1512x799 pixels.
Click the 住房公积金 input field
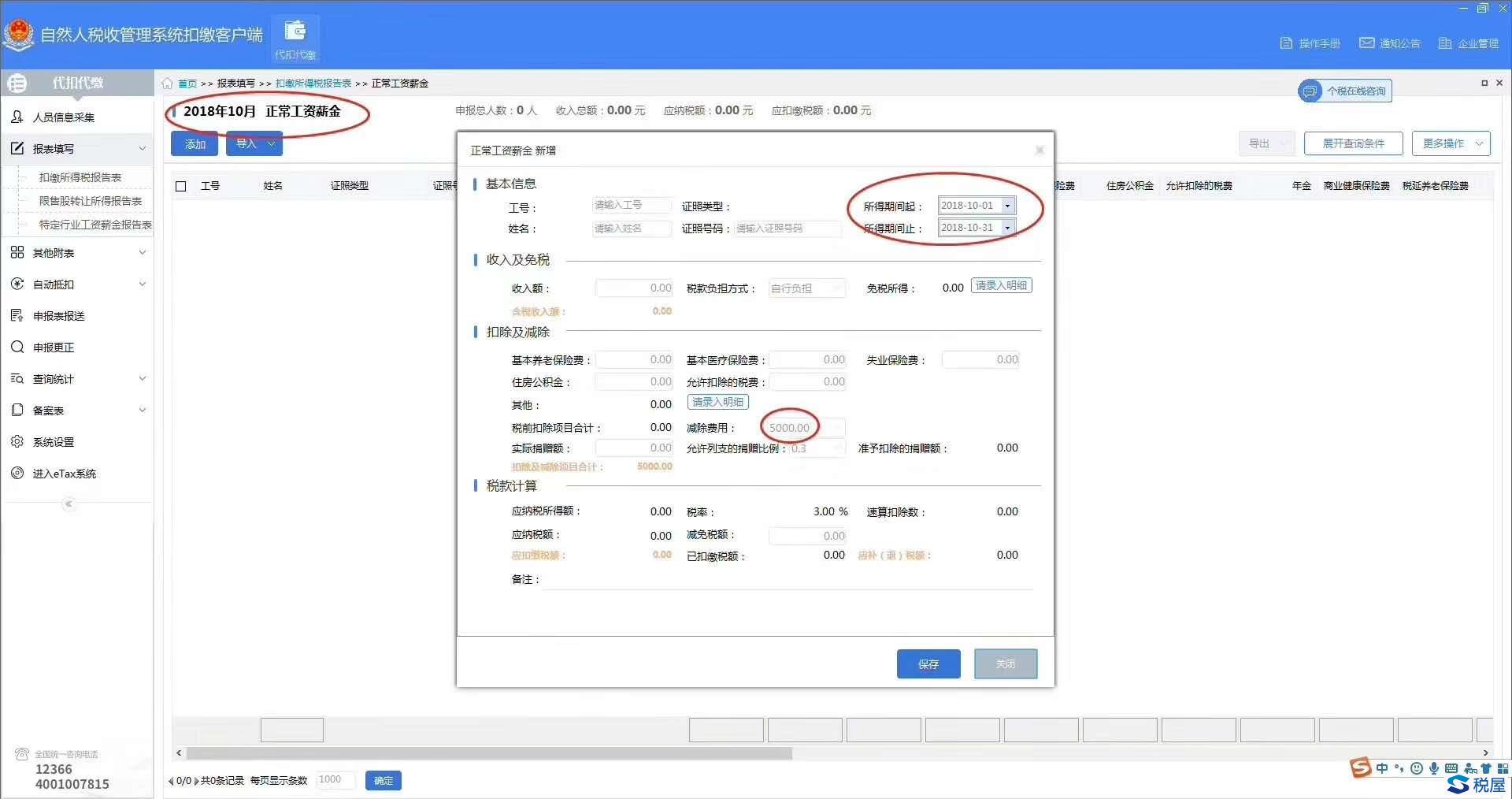[634, 382]
